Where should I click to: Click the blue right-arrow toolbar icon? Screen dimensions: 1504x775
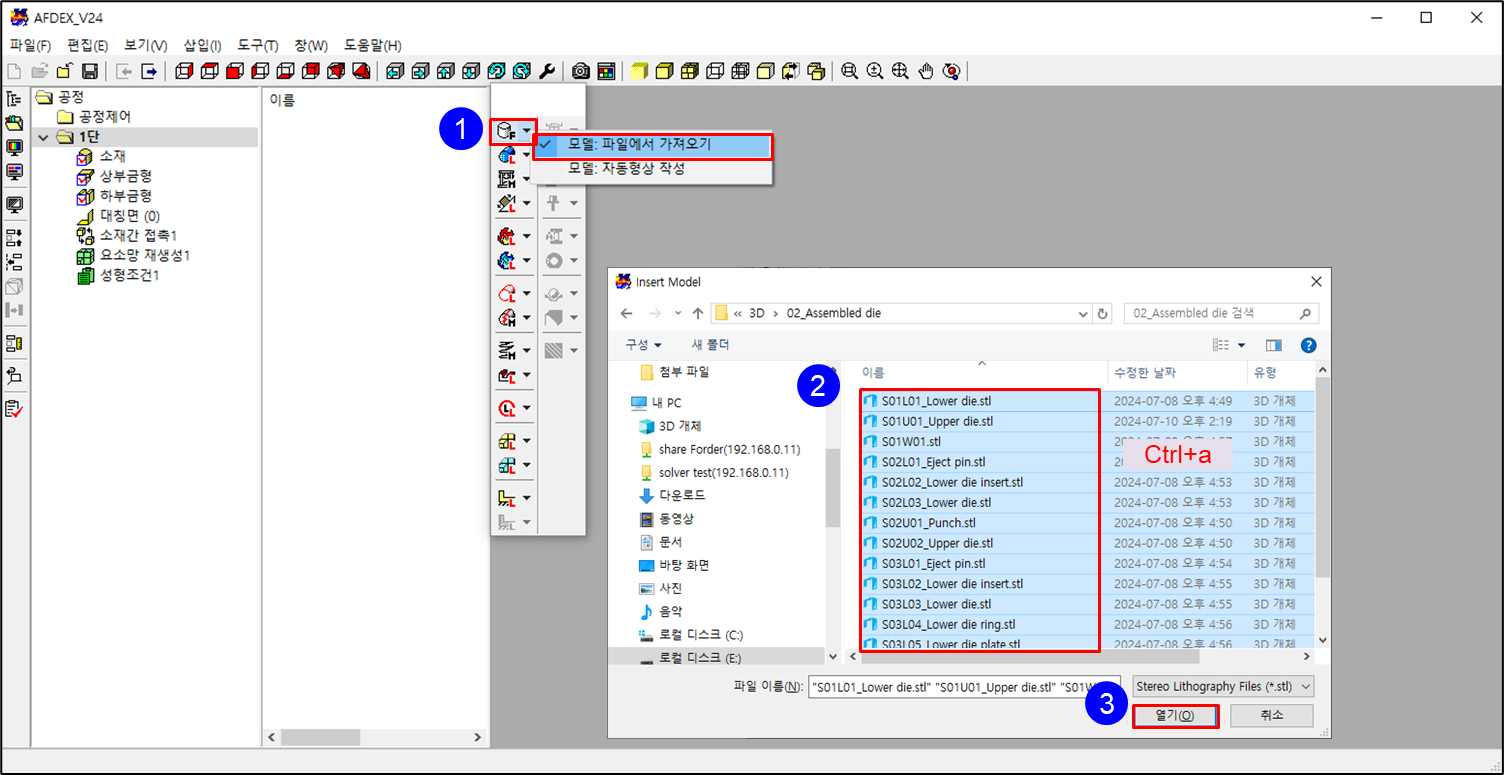coord(148,71)
